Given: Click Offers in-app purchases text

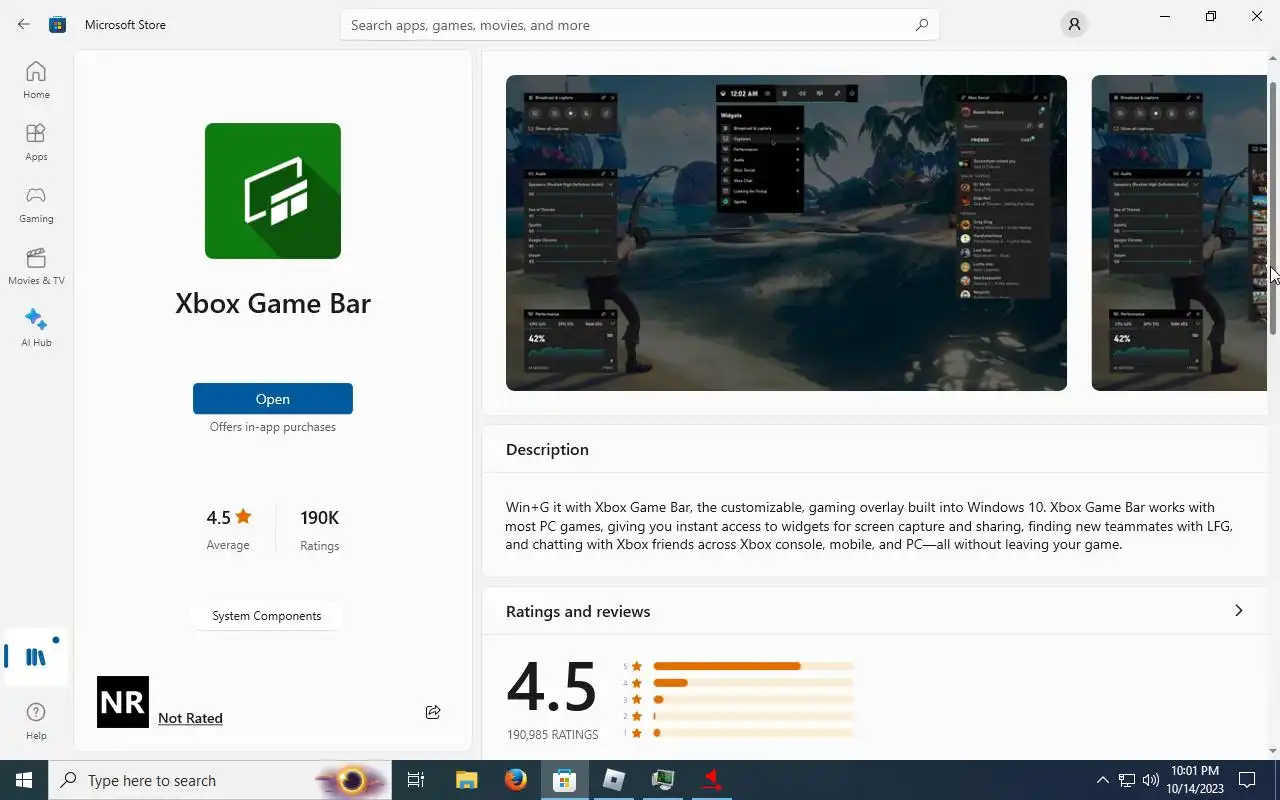Looking at the screenshot, I should pos(273,427).
